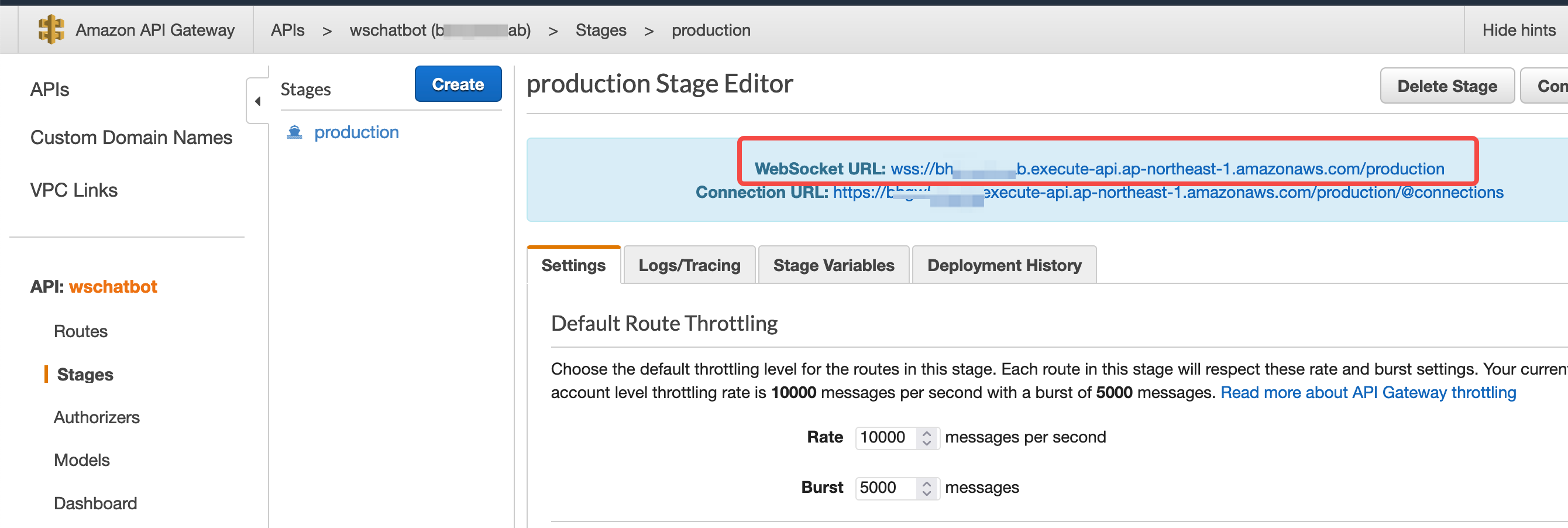The height and width of the screenshot is (528, 1568).
Task: Select the production stage in the tree
Action: [x=356, y=132]
